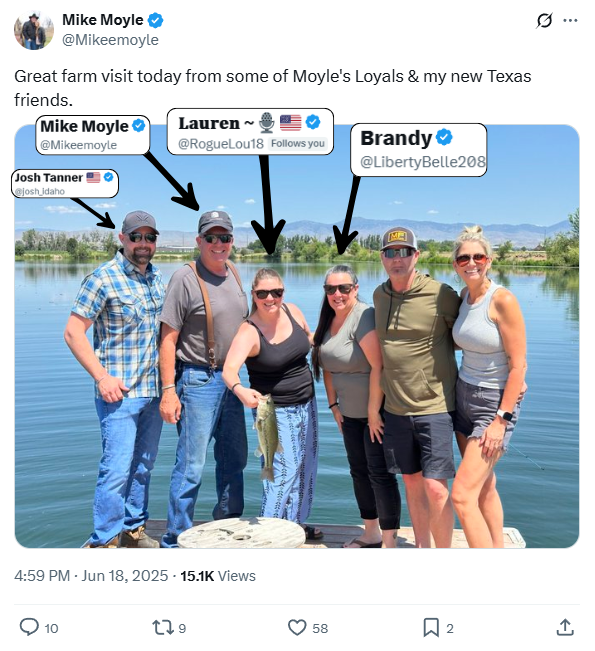
Task: Share the post via upload arrow icon
Action: pyautogui.click(x=565, y=627)
